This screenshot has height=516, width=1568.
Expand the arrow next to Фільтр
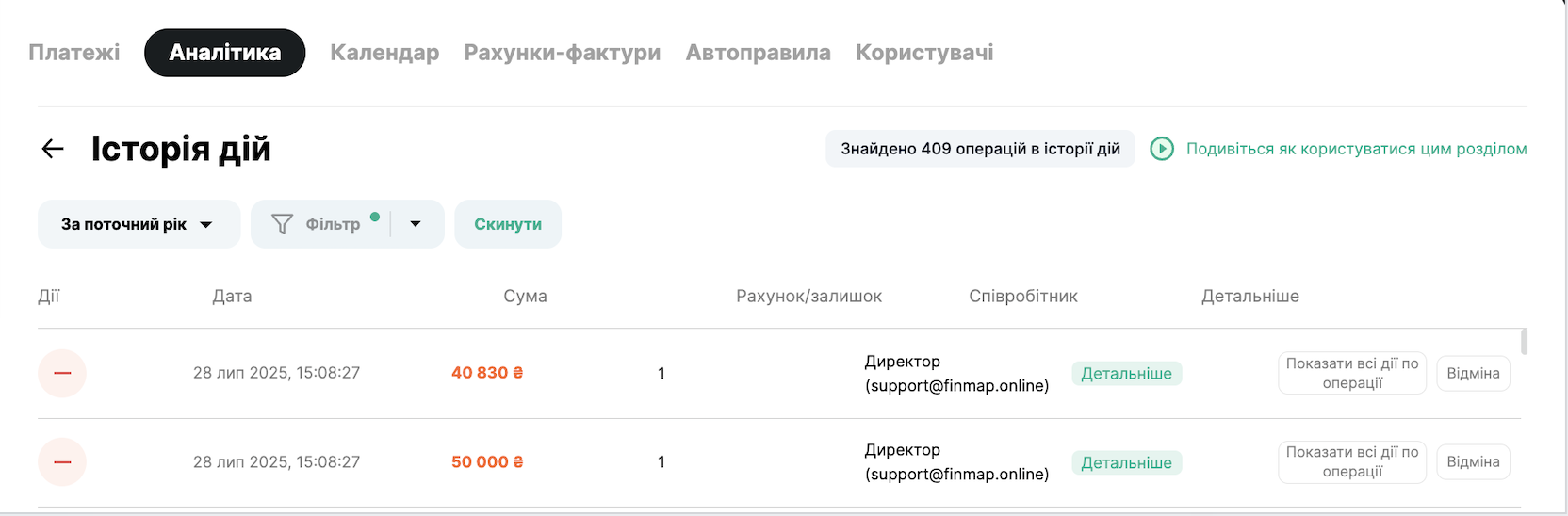[416, 224]
